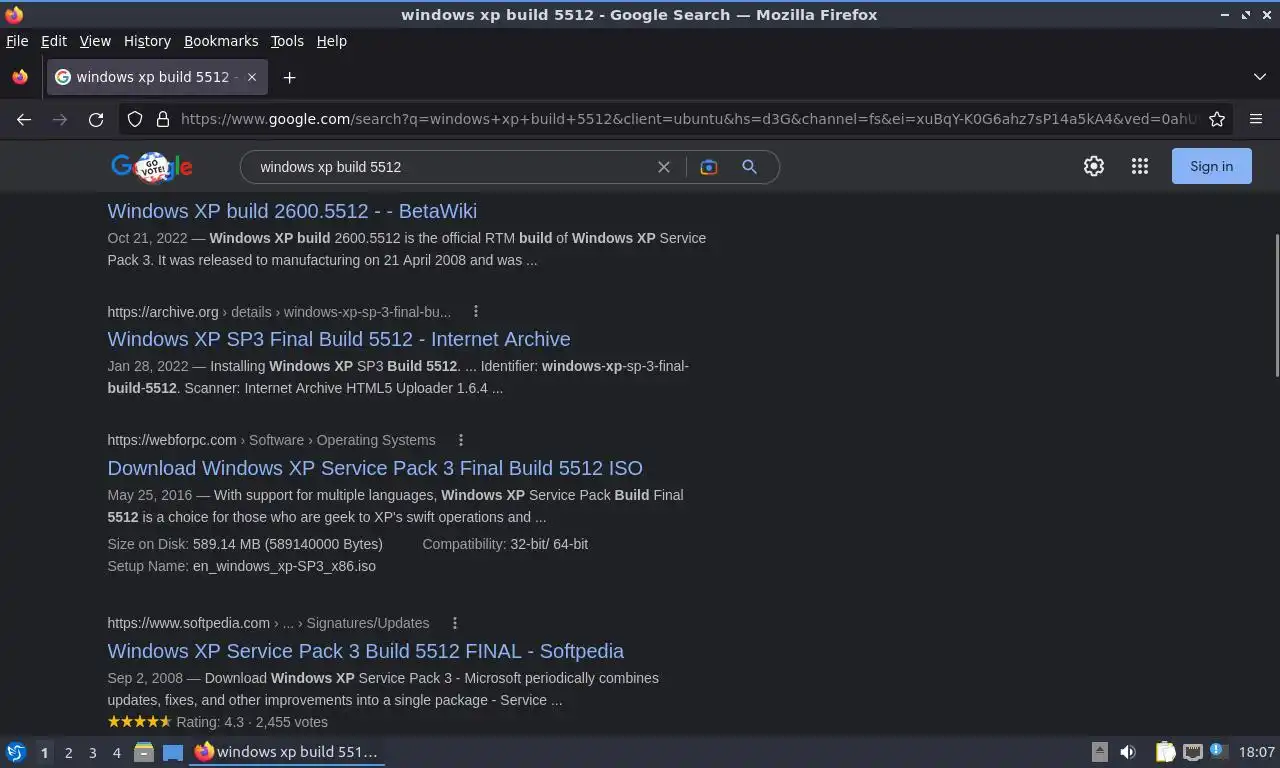Switch to workspace 4
The width and height of the screenshot is (1280, 768).
pos(116,752)
